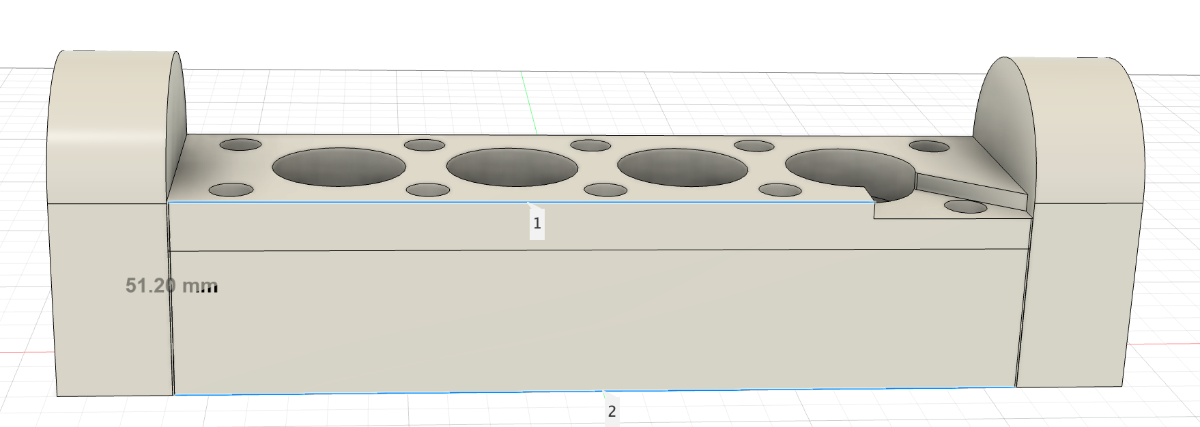Click the 51.20 mm measurement label
Image resolution: width=1200 pixels, height=427 pixels.
pos(172,286)
